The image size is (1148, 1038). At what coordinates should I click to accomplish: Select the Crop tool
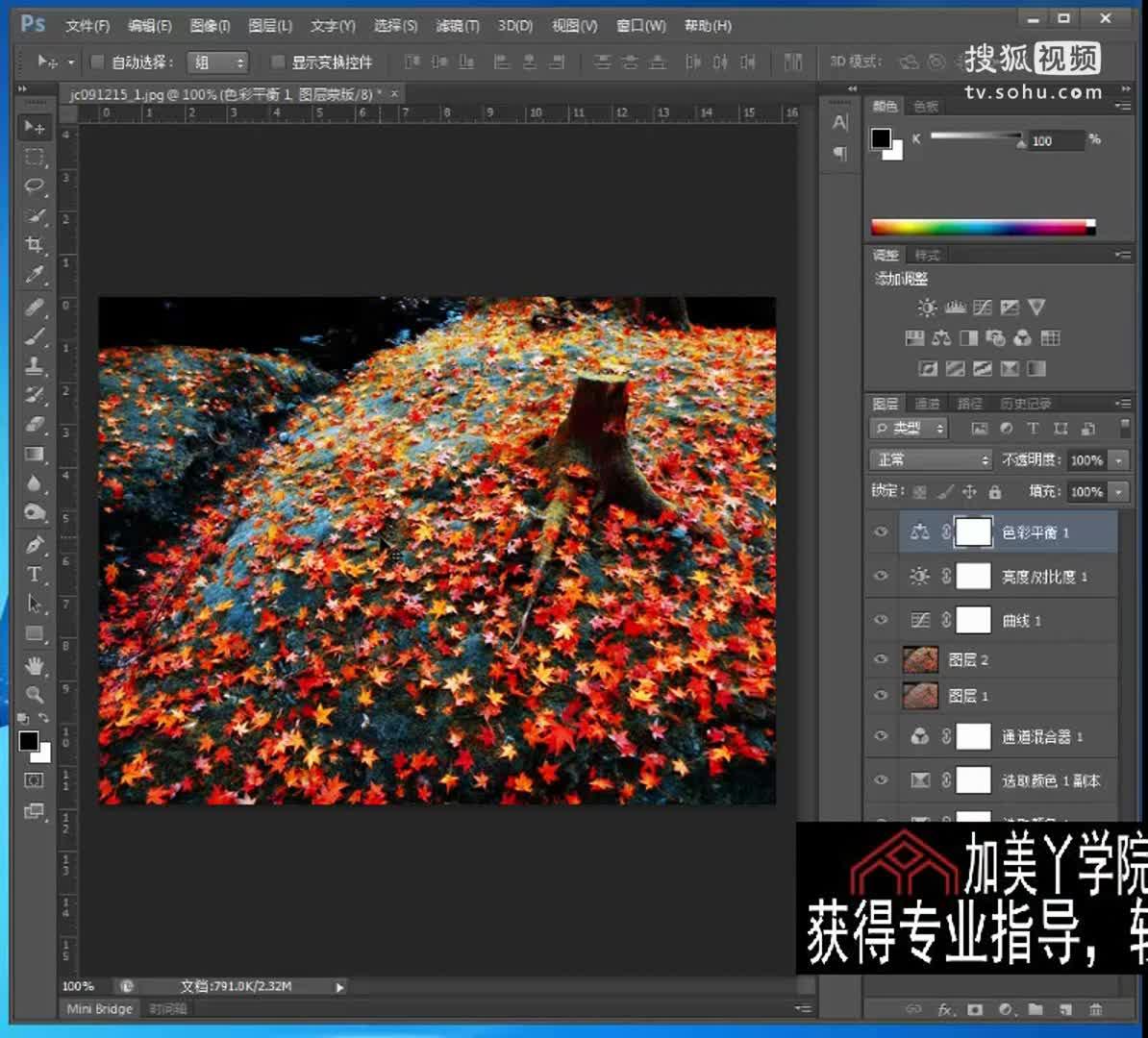(x=35, y=244)
